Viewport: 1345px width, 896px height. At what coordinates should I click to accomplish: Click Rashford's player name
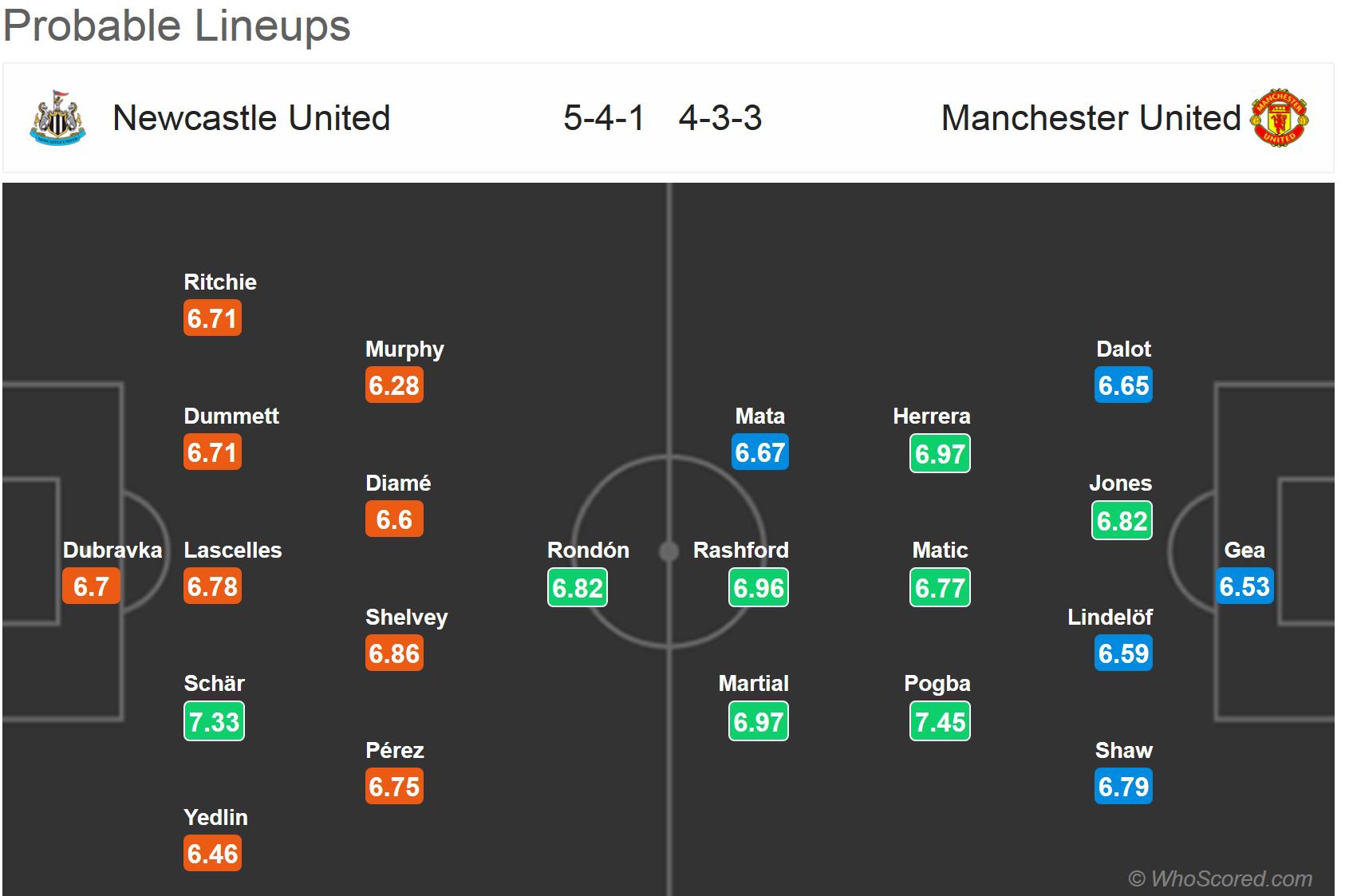[x=740, y=550]
